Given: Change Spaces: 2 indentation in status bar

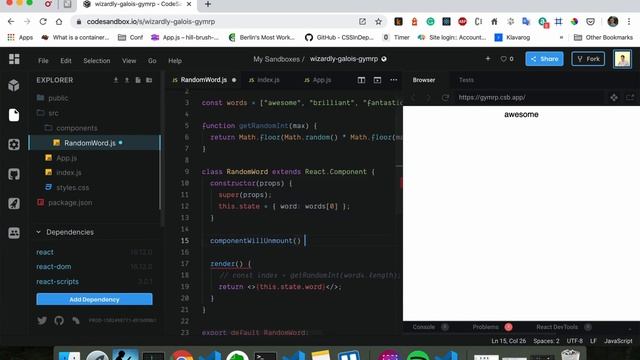Looking at the screenshot, I should point(546,341).
